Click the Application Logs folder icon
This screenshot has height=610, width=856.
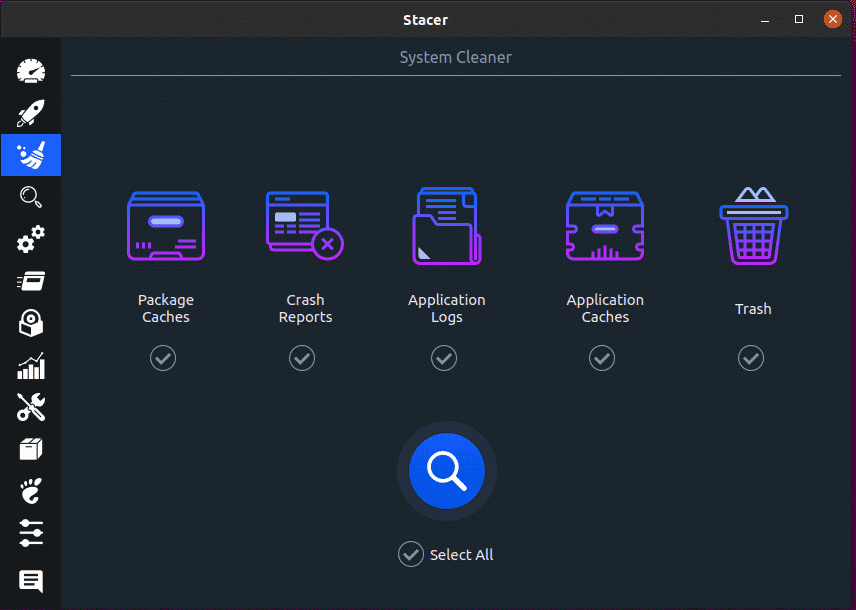(x=447, y=226)
